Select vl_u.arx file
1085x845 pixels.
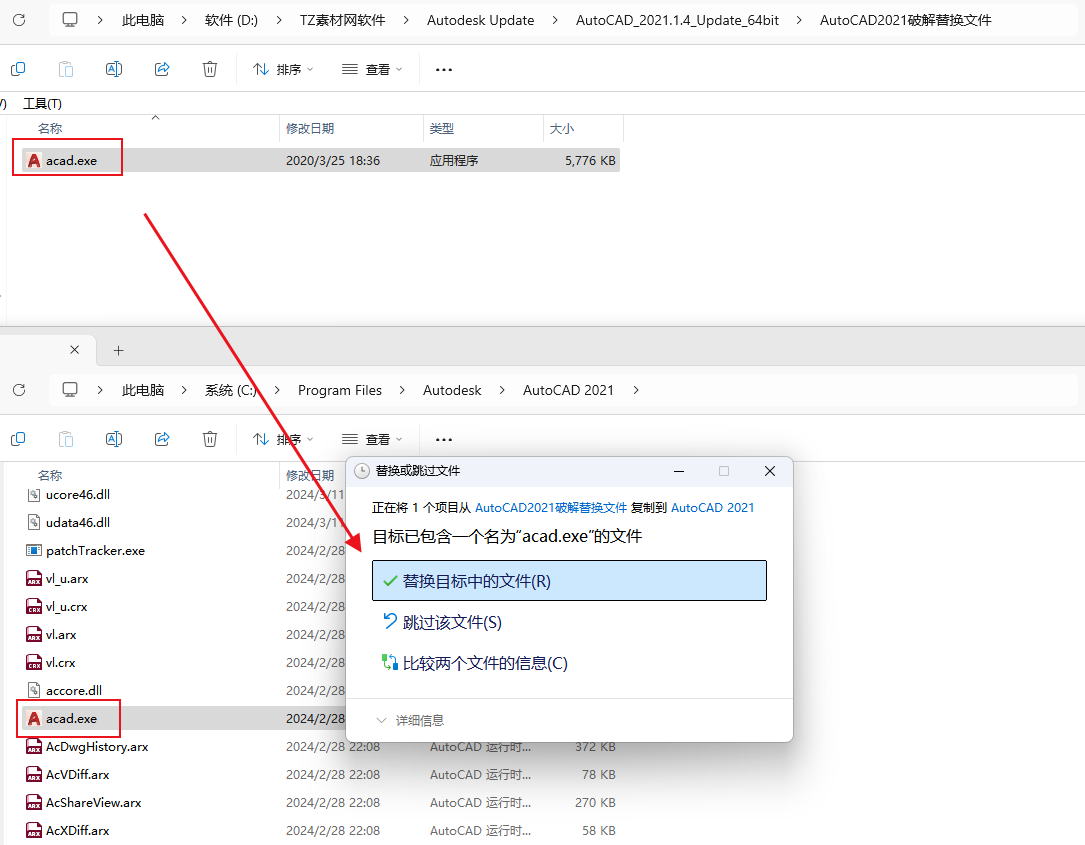tap(66, 579)
